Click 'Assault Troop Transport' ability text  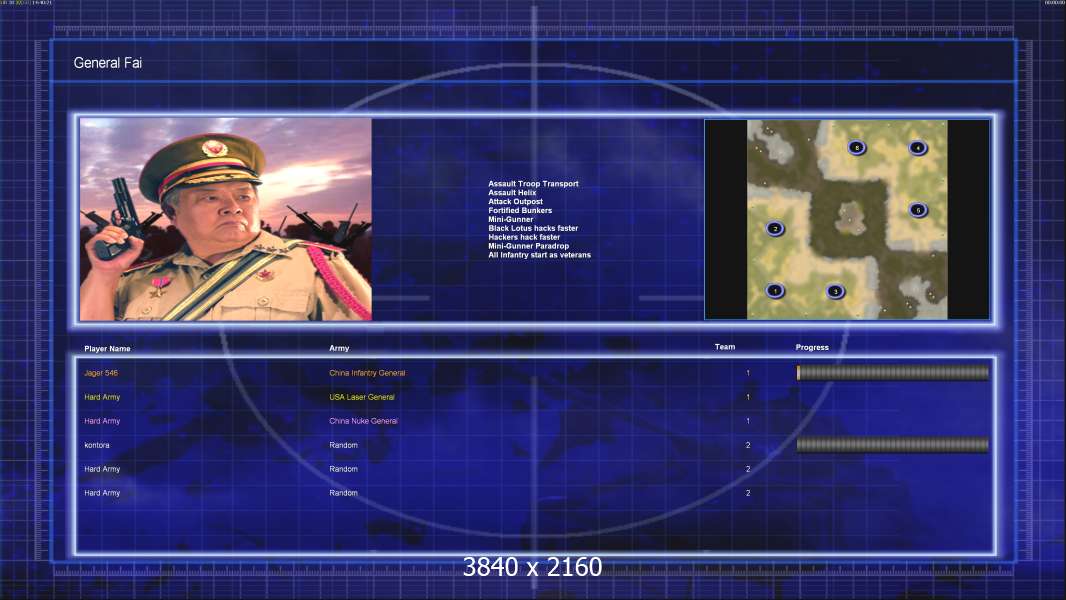(533, 183)
